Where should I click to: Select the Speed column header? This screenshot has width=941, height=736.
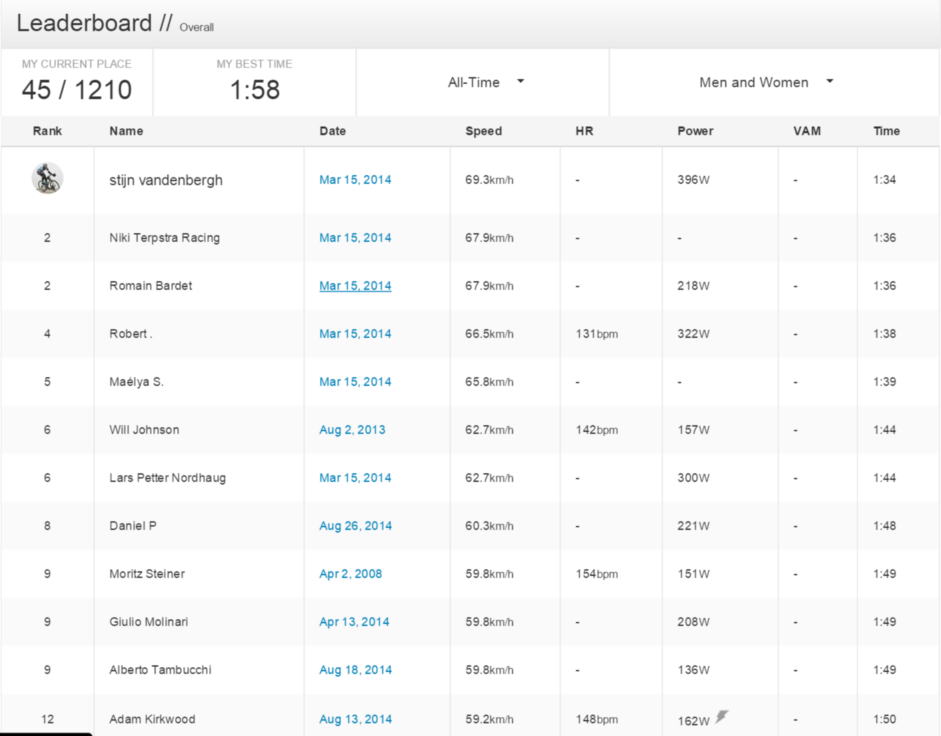pos(483,131)
